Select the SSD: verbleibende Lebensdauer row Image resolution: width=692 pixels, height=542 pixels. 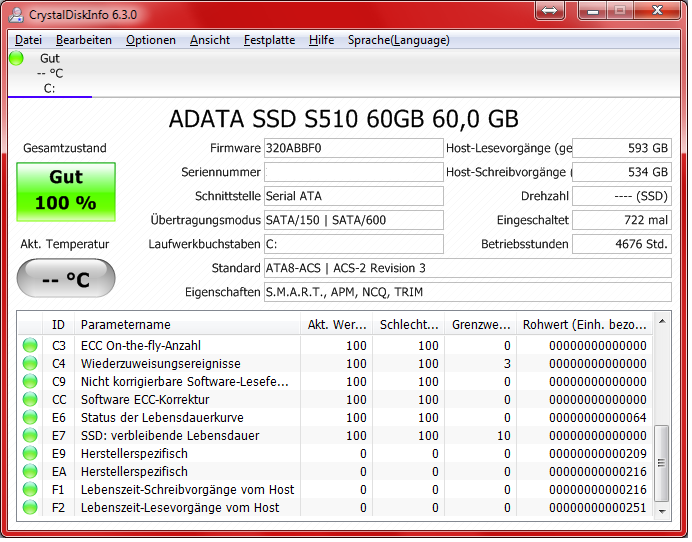pyautogui.click(x=335, y=436)
